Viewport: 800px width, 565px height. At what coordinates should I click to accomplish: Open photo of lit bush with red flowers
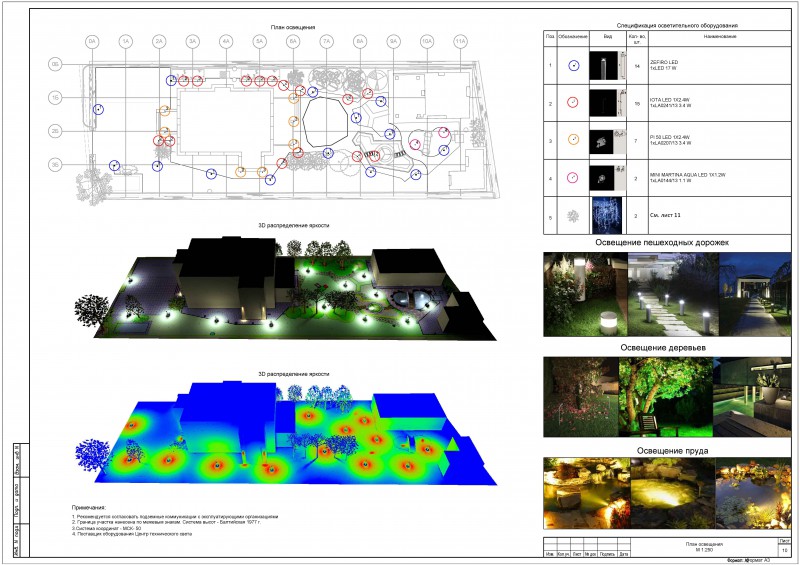(581, 397)
